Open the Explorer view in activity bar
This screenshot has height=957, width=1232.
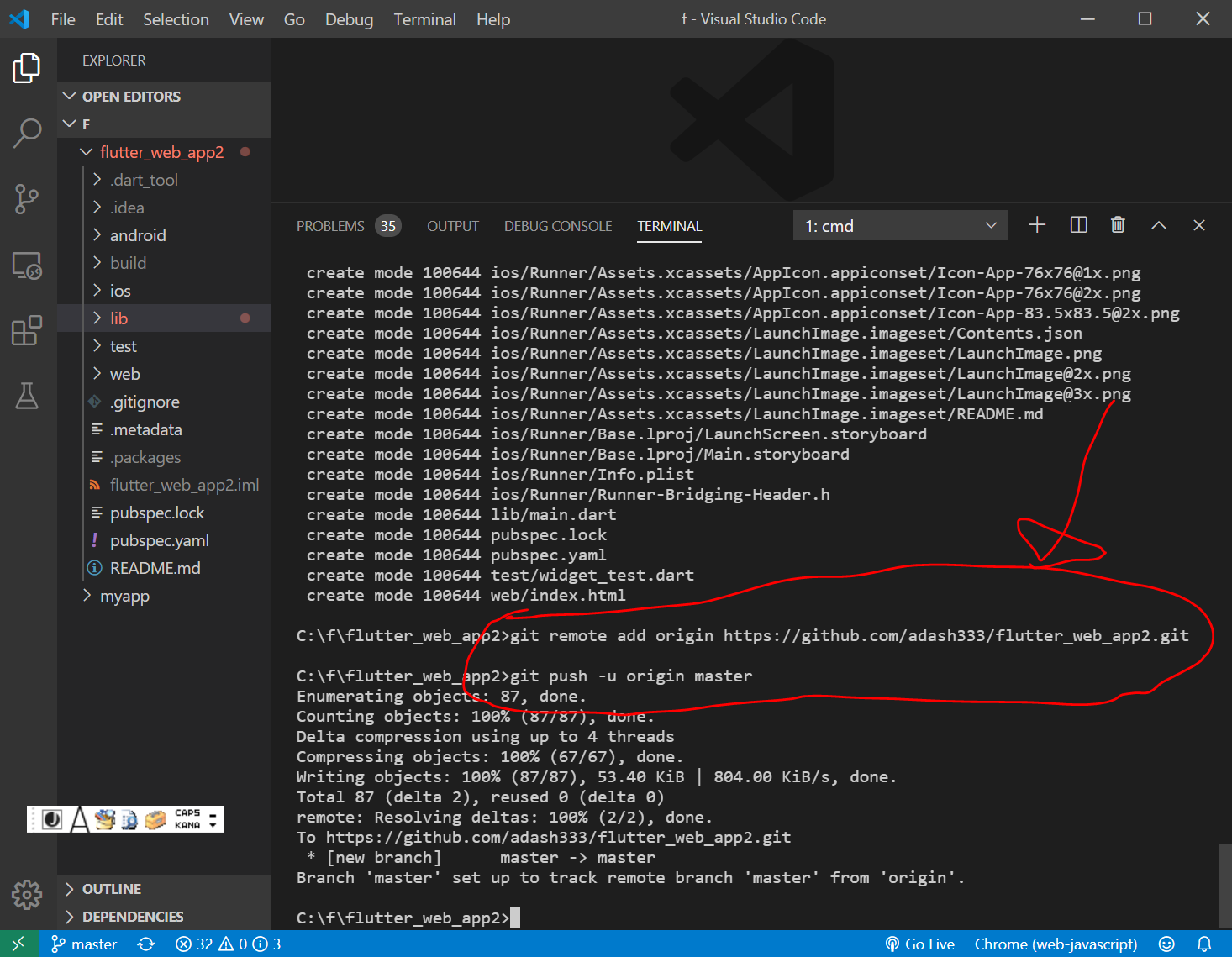[x=27, y=68]
